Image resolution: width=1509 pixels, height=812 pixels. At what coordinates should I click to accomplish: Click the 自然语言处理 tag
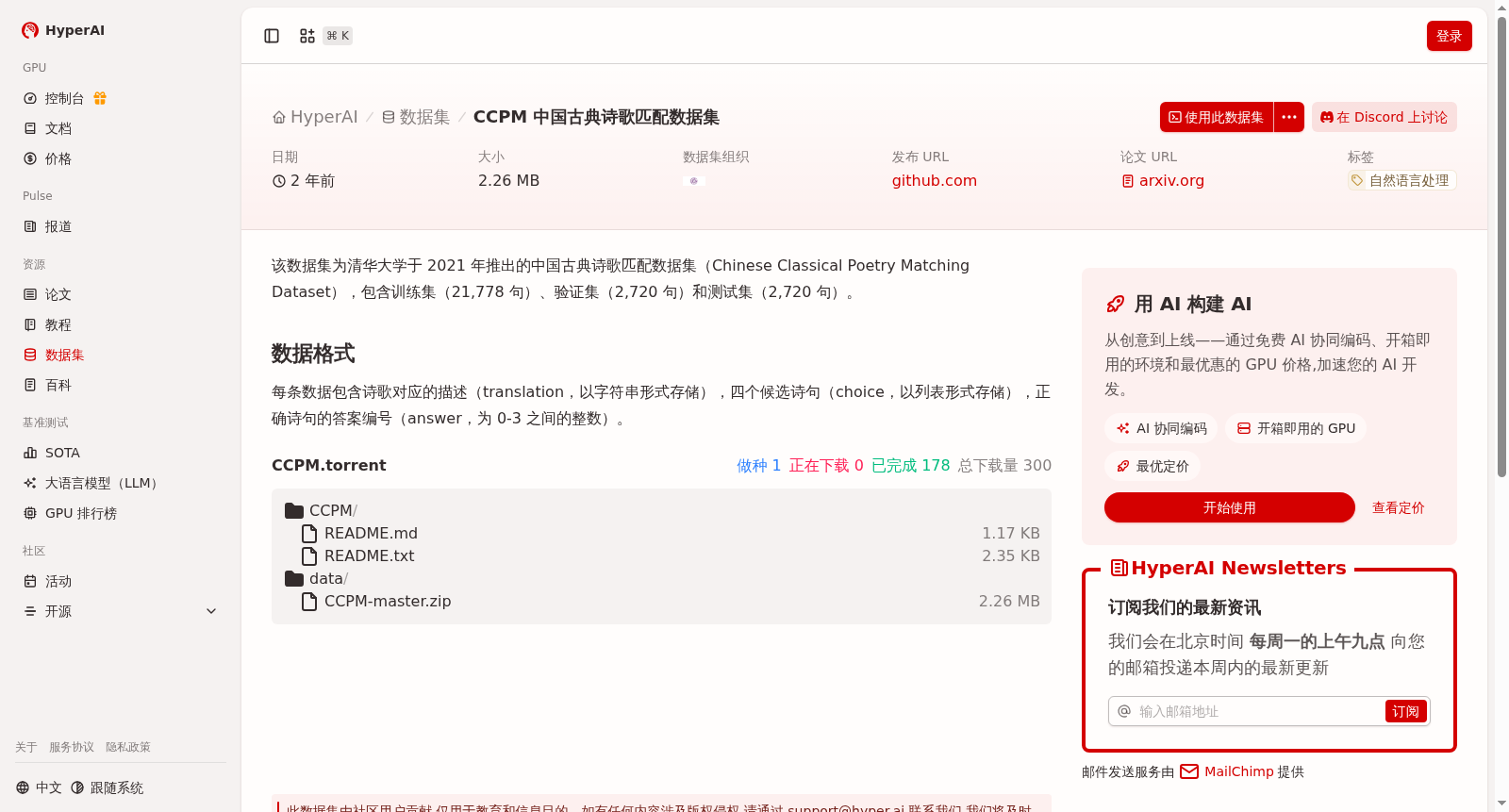click(1401, 180)
